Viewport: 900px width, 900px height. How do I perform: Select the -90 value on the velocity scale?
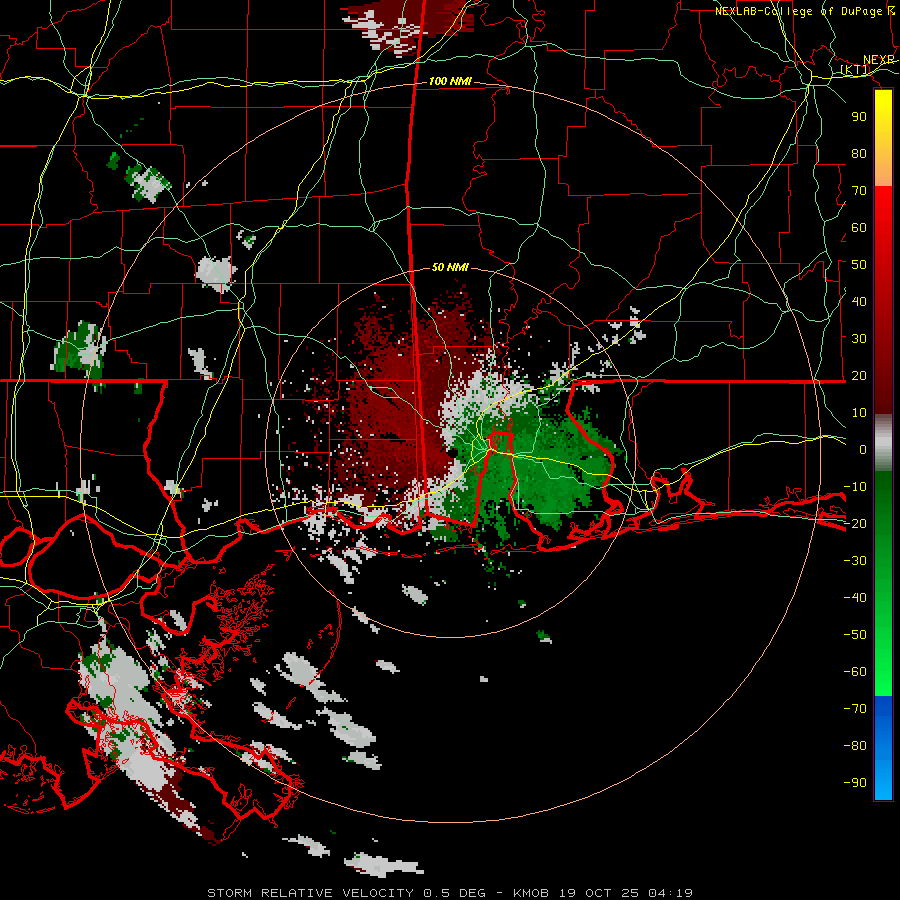pos(855,782)
